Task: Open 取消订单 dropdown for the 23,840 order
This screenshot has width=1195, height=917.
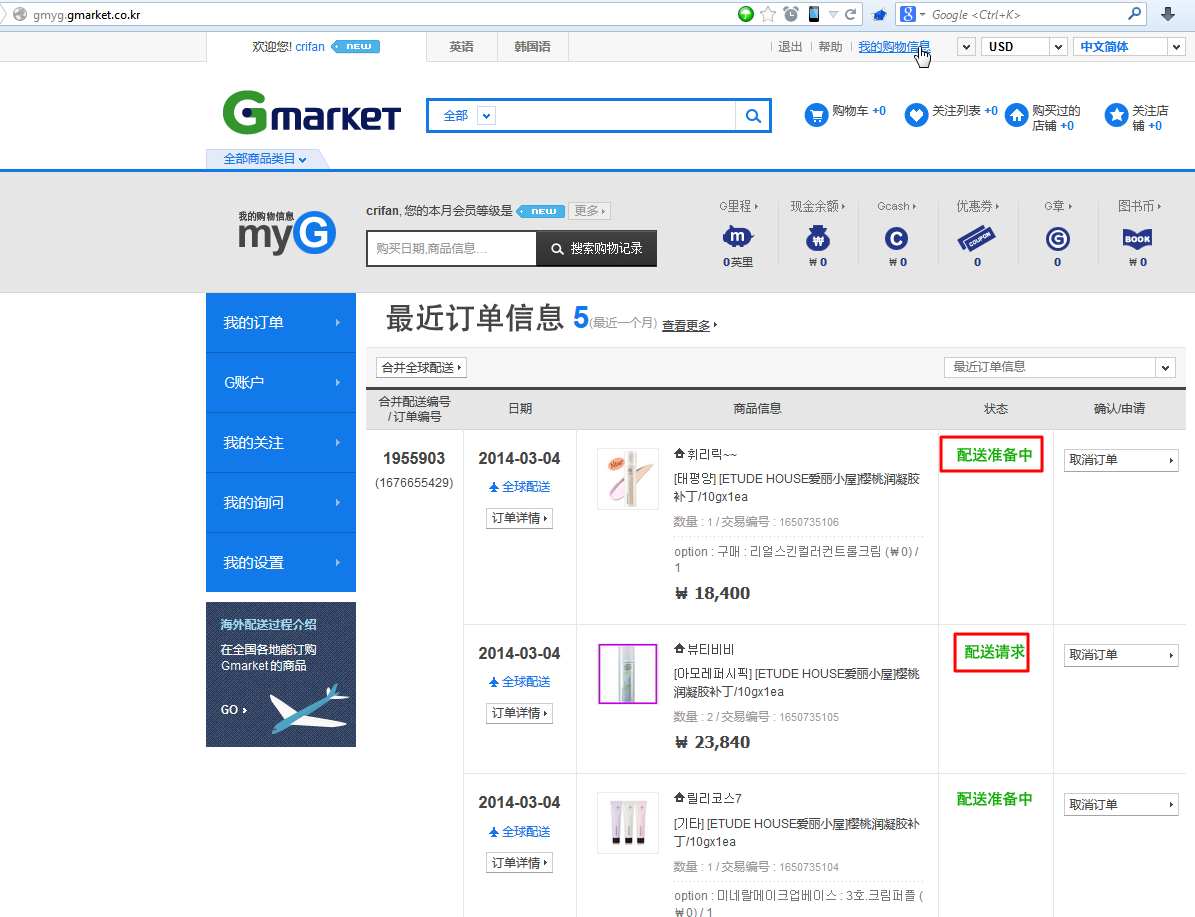Action: [x=1121, y=655]
